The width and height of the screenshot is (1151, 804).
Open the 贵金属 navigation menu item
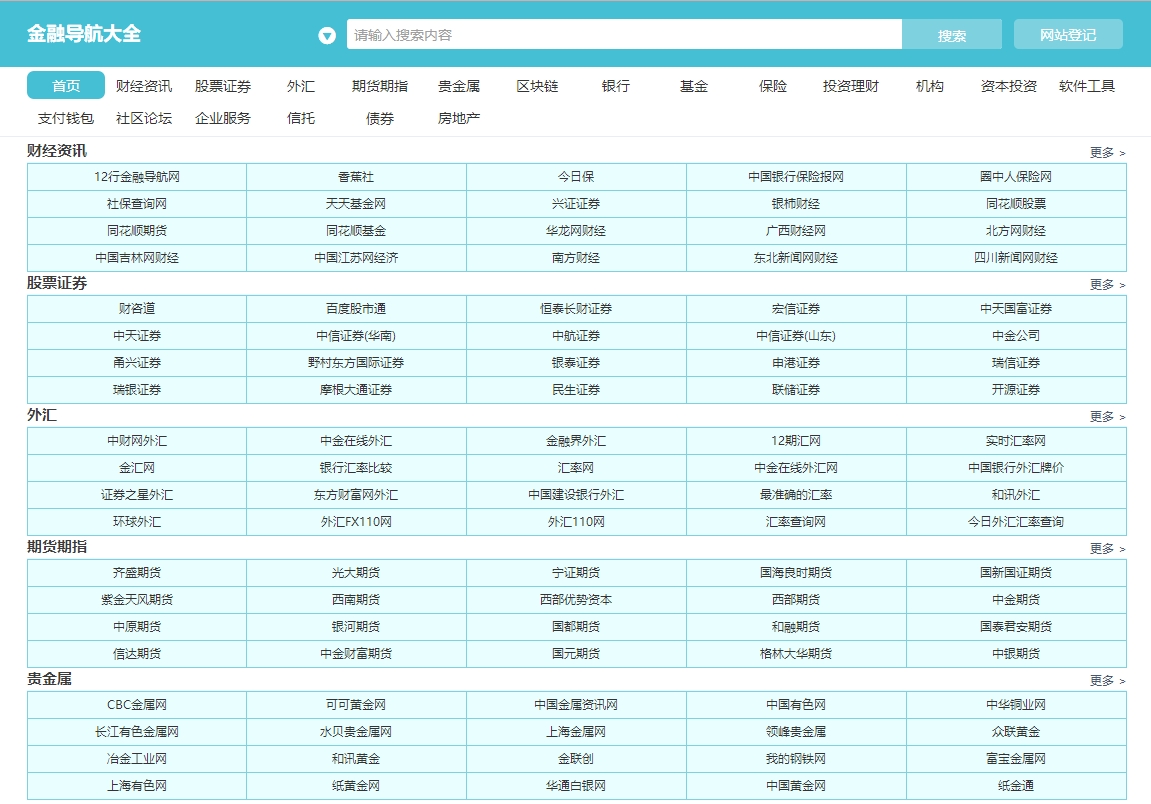pos(459,86)
